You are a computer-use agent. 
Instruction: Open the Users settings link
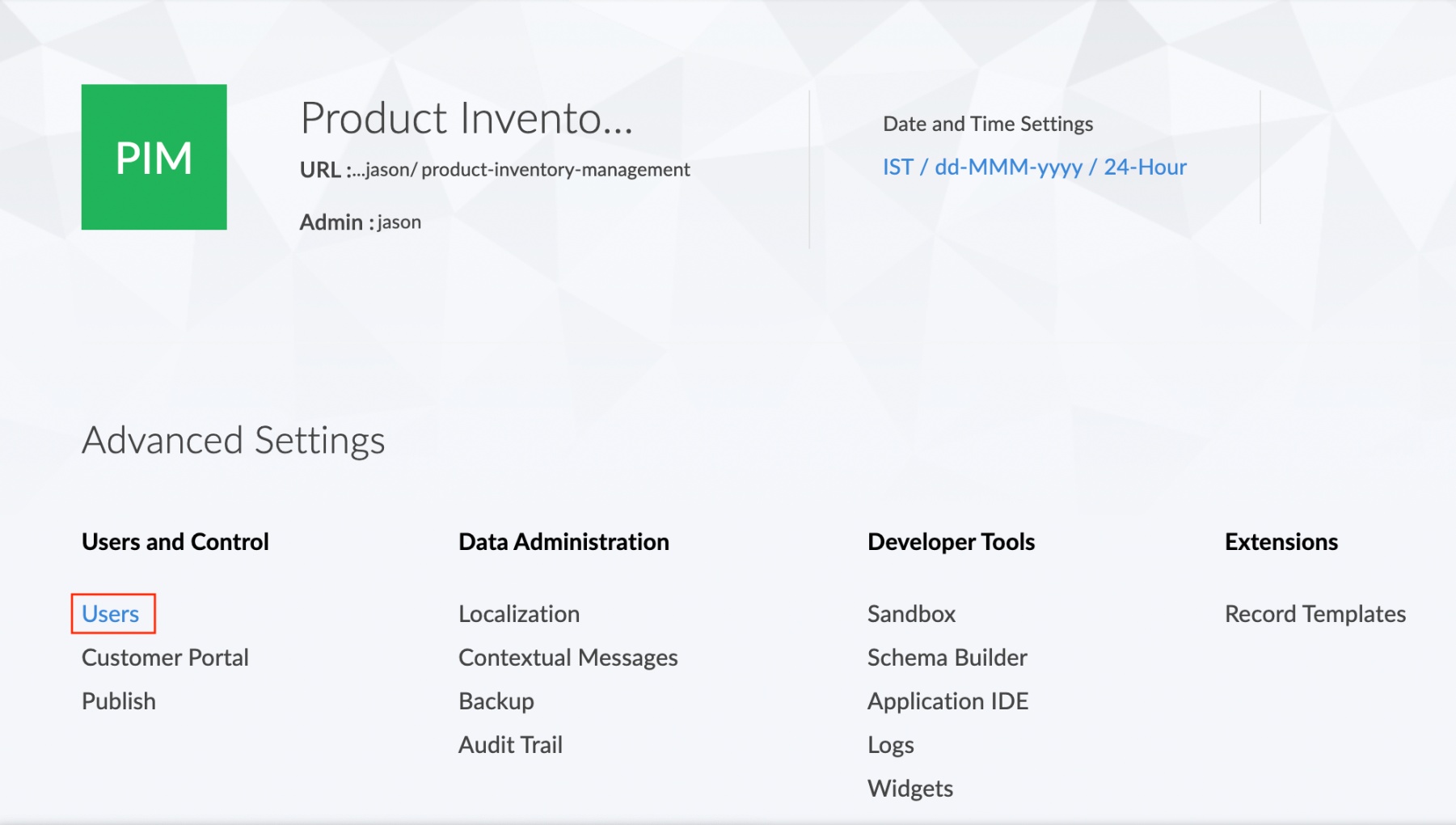tap(111, 614)
